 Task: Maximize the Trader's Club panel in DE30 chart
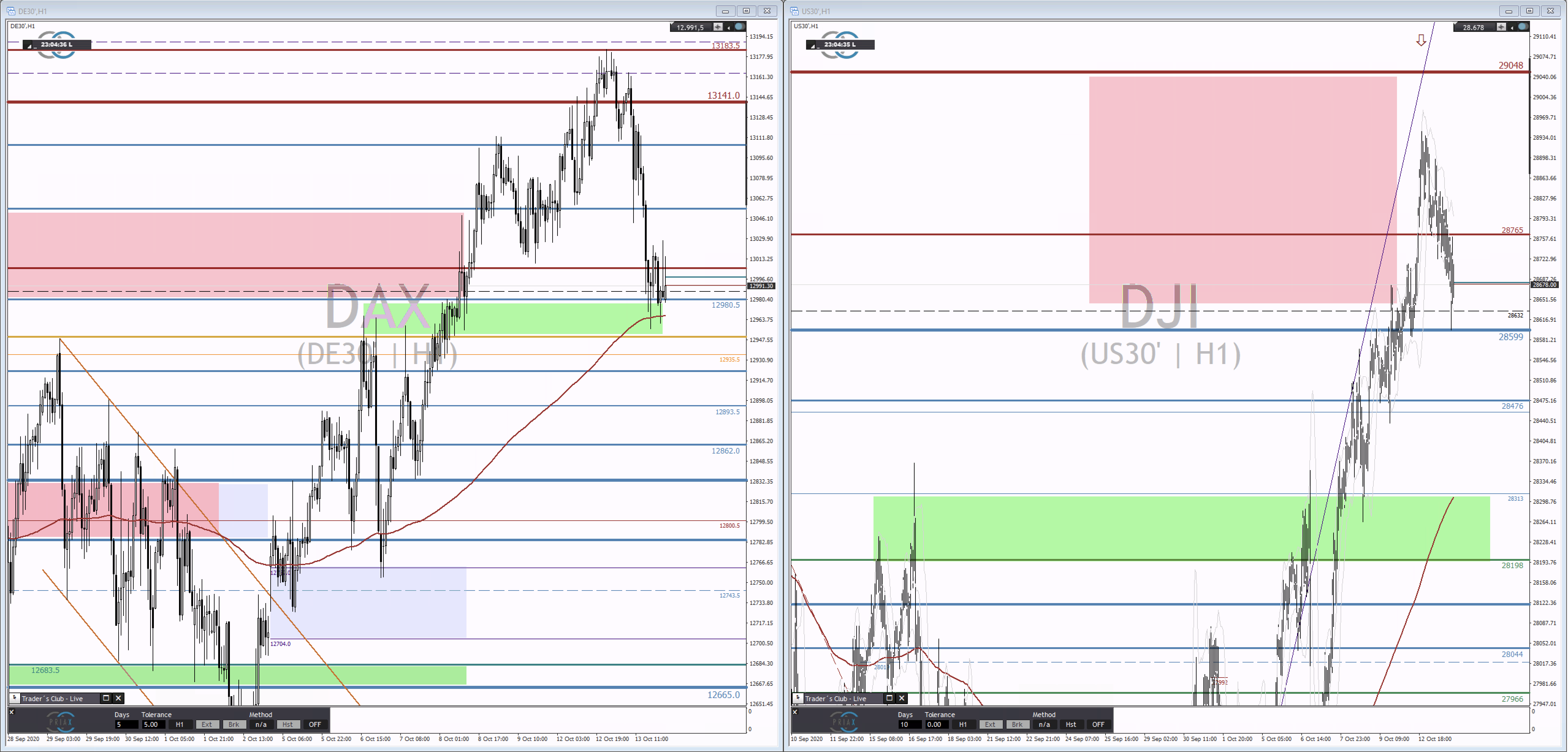click(x=106, y=698)
